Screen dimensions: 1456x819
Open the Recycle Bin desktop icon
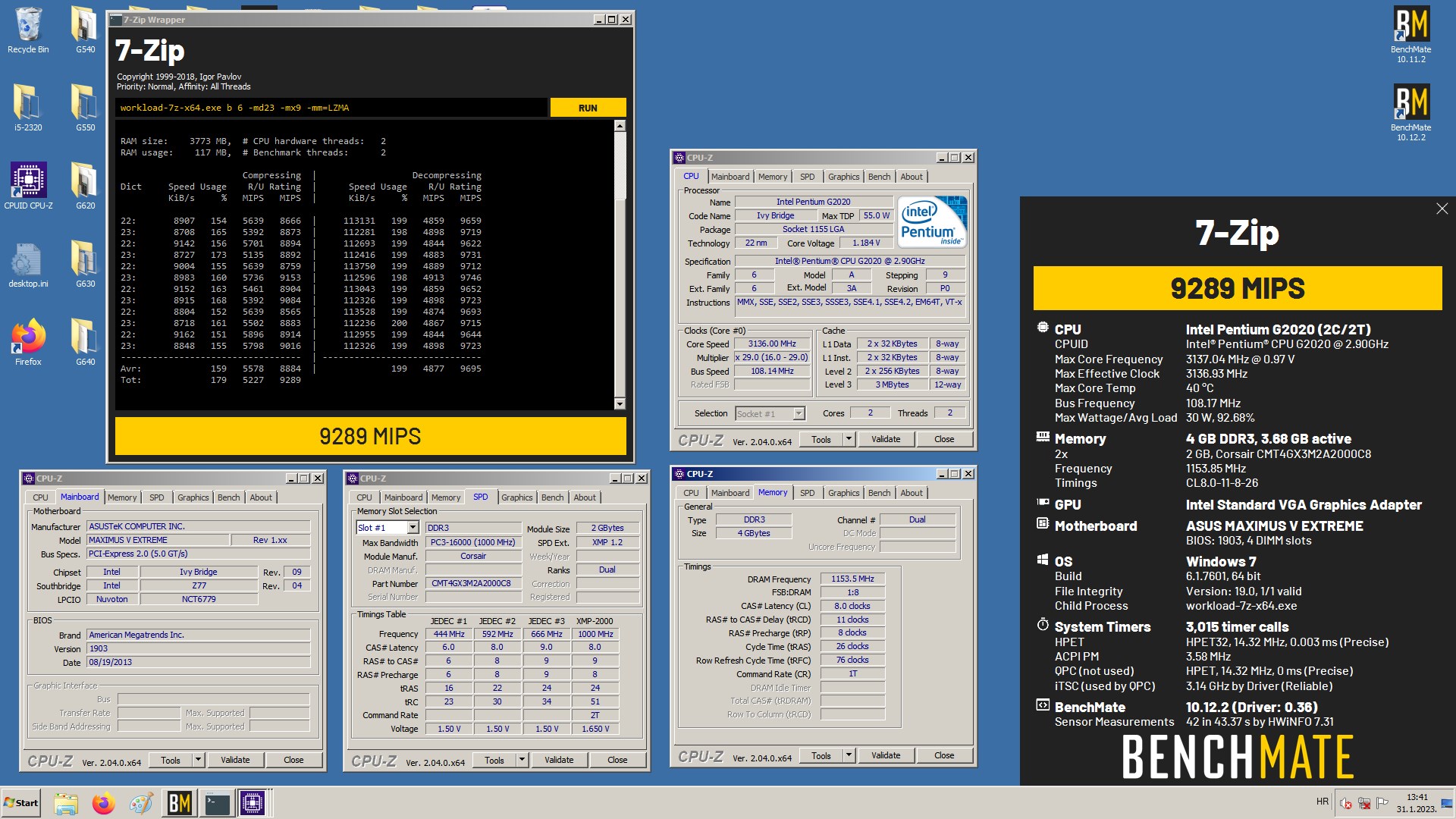pyautogui.click(x=28, y=30)
